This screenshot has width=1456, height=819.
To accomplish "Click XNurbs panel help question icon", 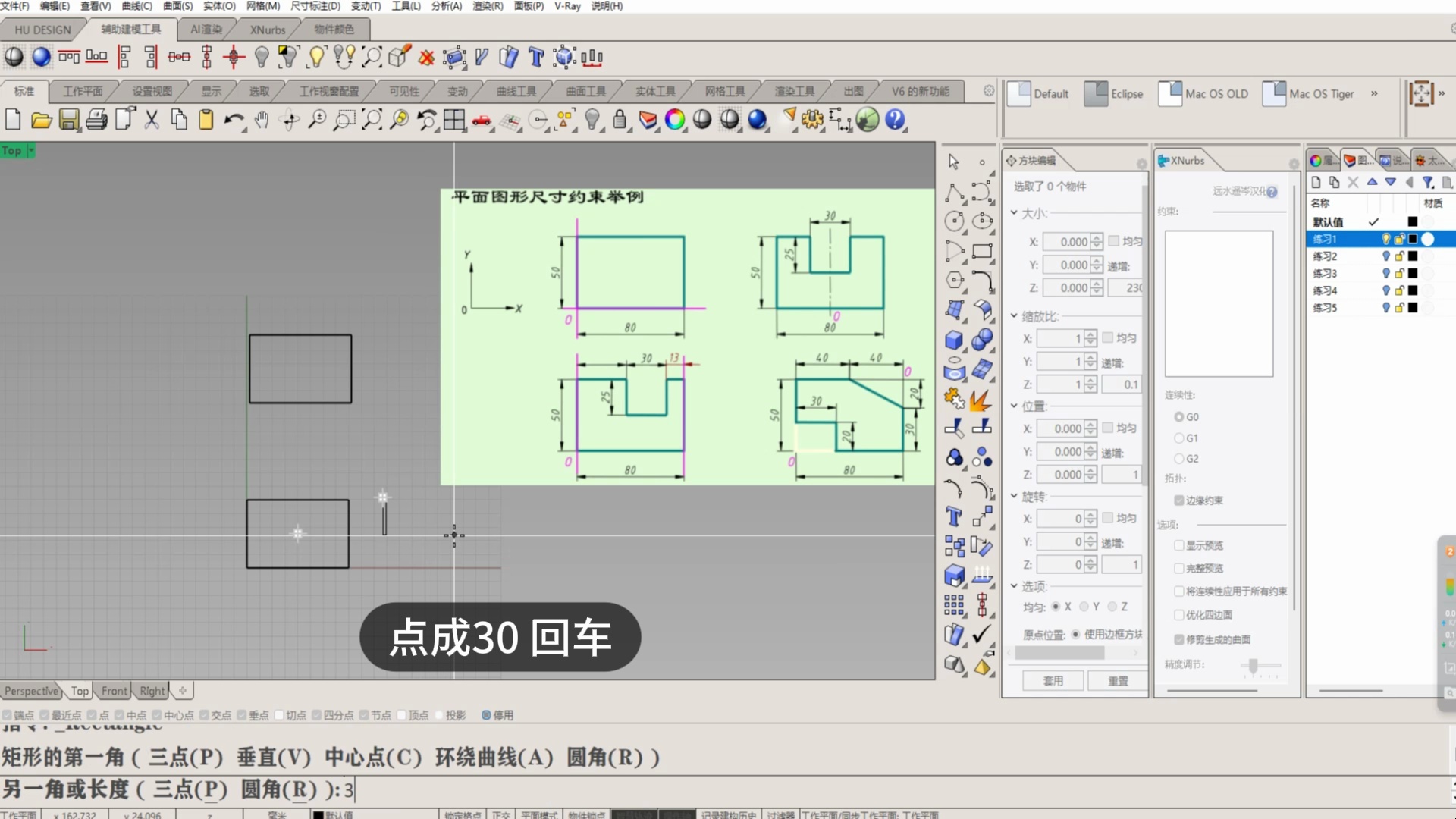I will point(1272,192).
